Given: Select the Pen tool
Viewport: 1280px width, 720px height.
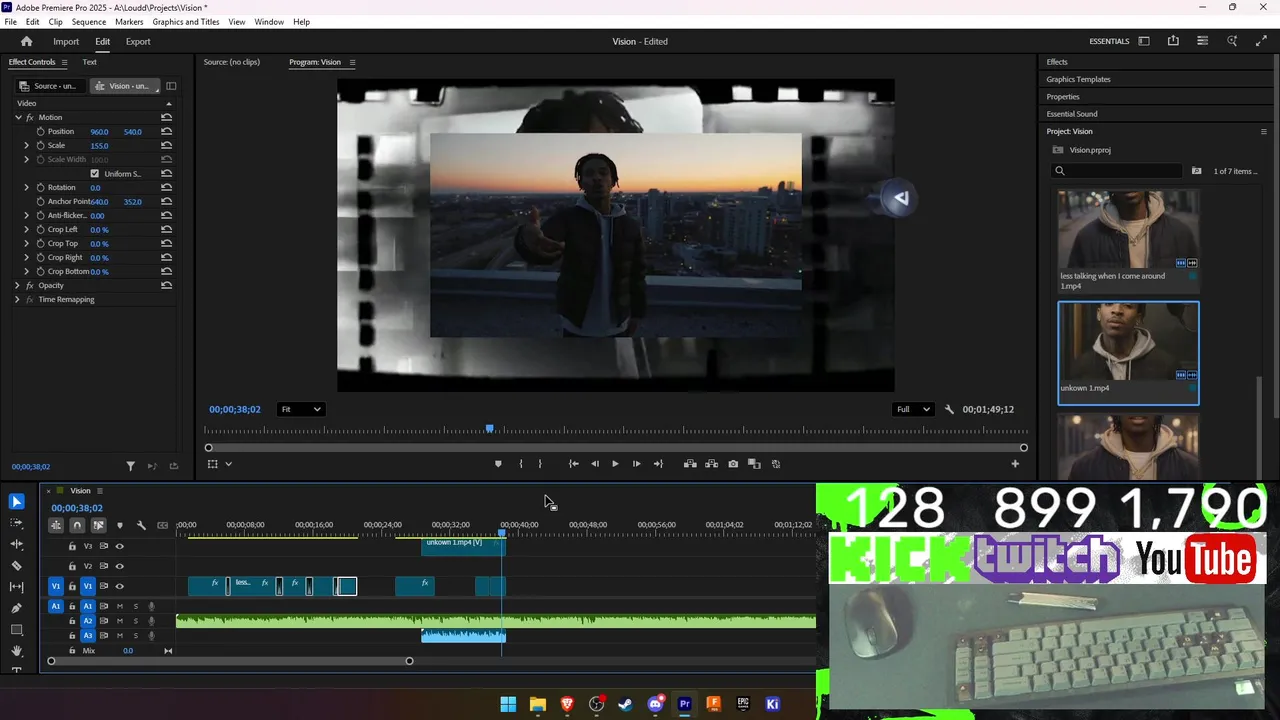Looking at the screenshot, I should point(16,608).
